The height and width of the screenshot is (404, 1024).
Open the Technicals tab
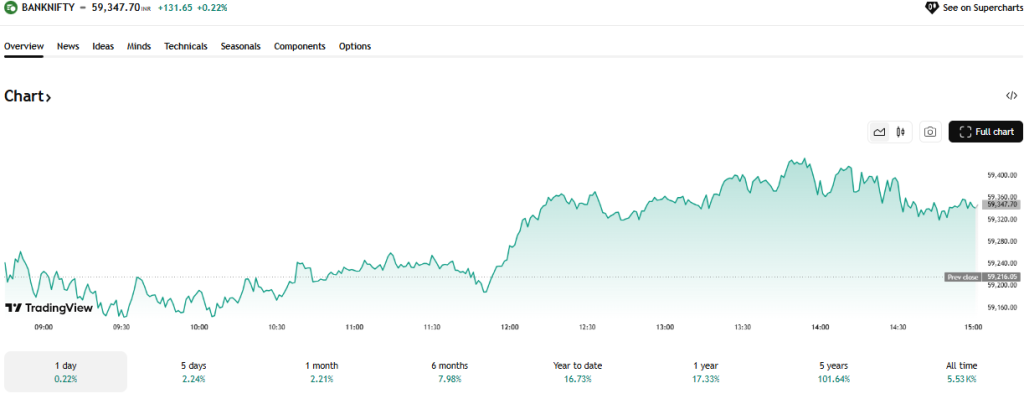point(185,46)
